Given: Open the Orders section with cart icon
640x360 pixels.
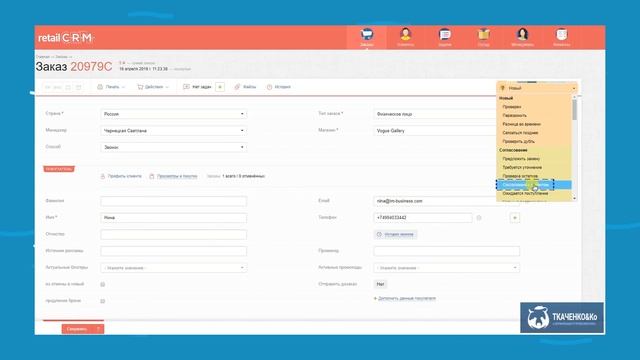Looking at the screenshot, I should (367, 38).
